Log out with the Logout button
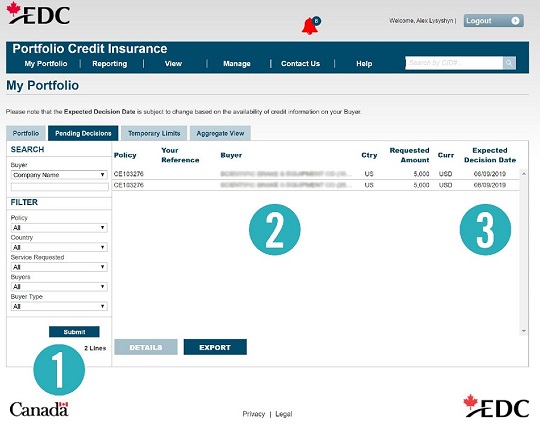 point(493,21)
